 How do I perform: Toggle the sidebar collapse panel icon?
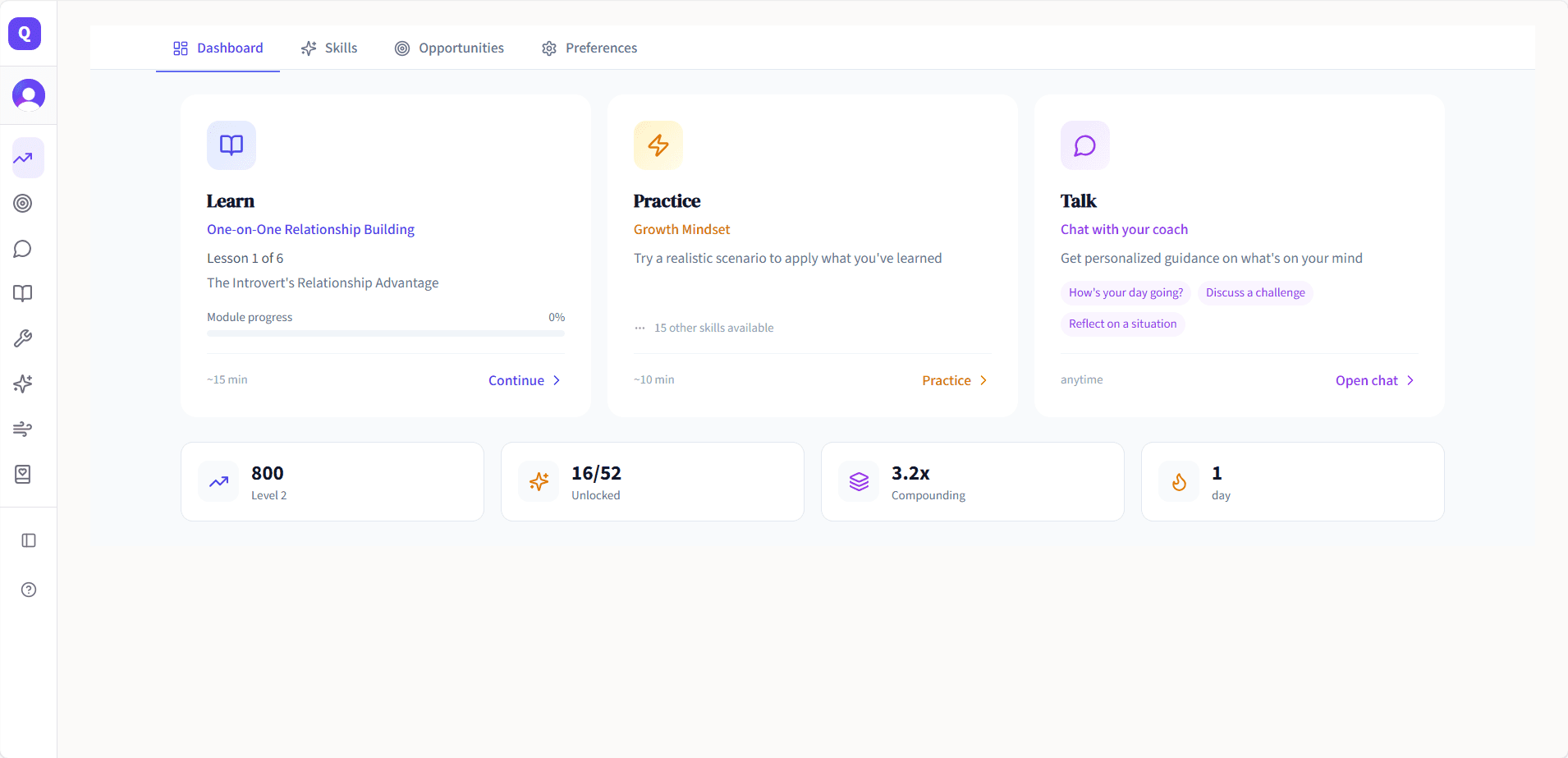(x=29, y=540)
